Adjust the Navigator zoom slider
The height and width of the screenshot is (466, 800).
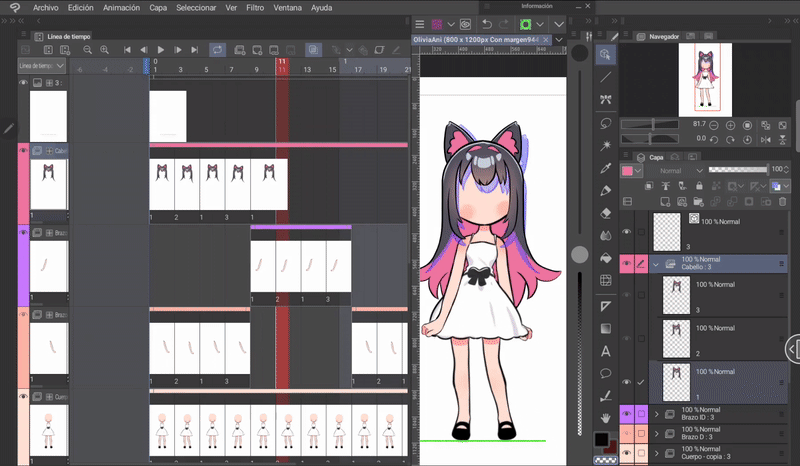[x=650, y=124]
